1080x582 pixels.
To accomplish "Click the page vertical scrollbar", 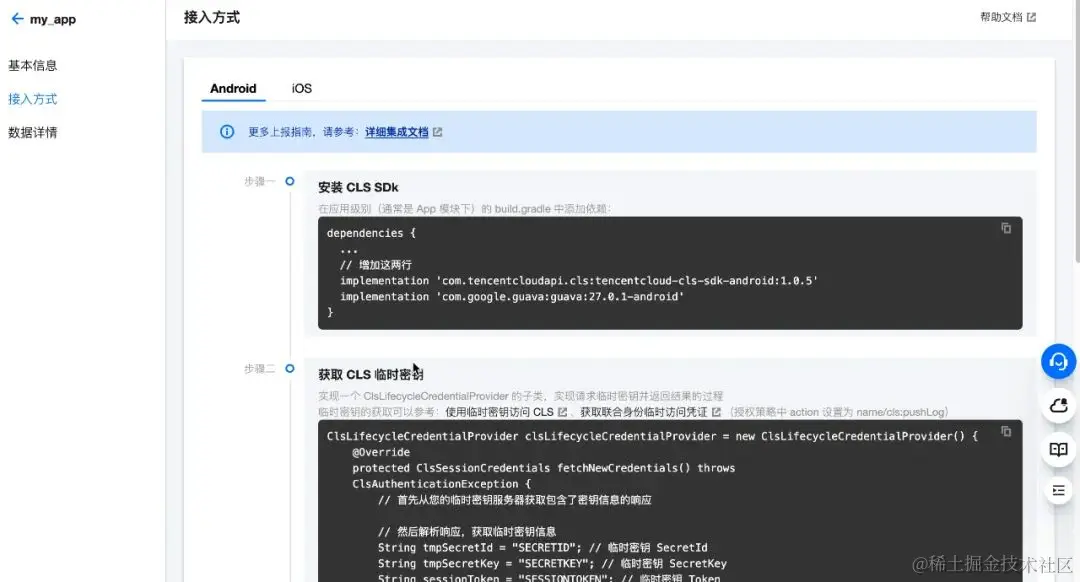I will point(1077,131).
